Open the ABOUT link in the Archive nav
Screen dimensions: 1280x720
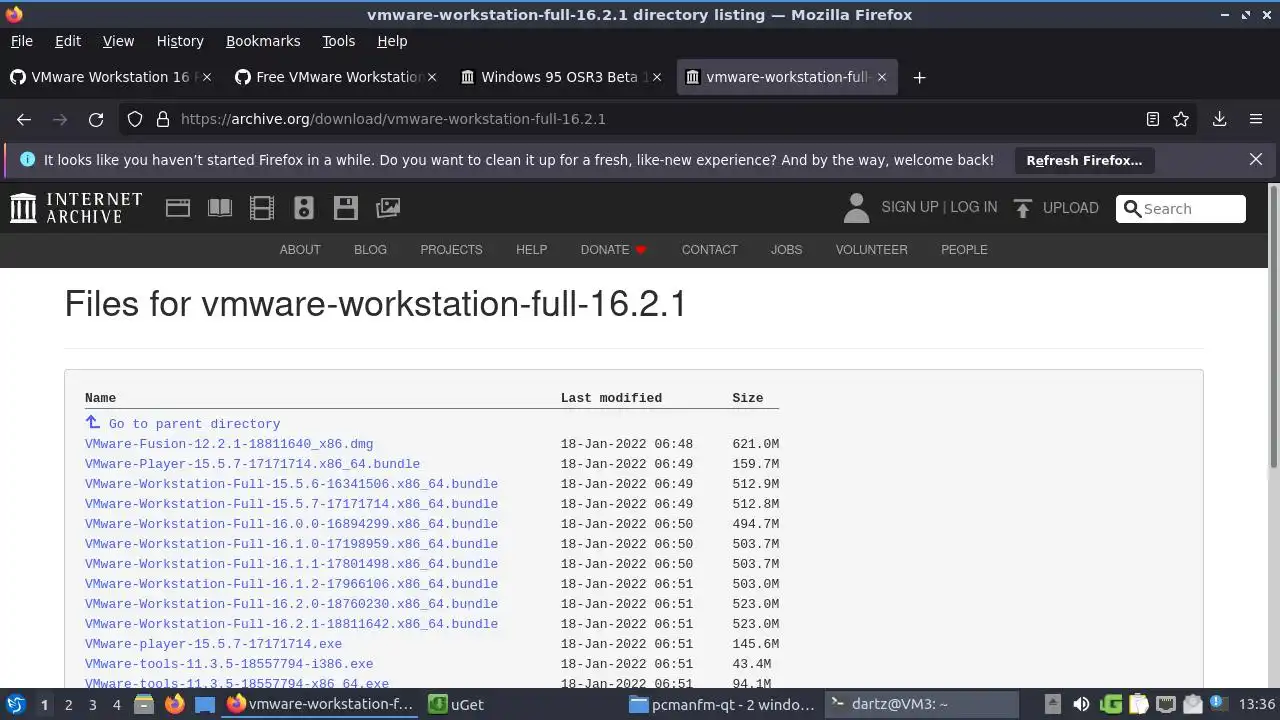(300, 250)
